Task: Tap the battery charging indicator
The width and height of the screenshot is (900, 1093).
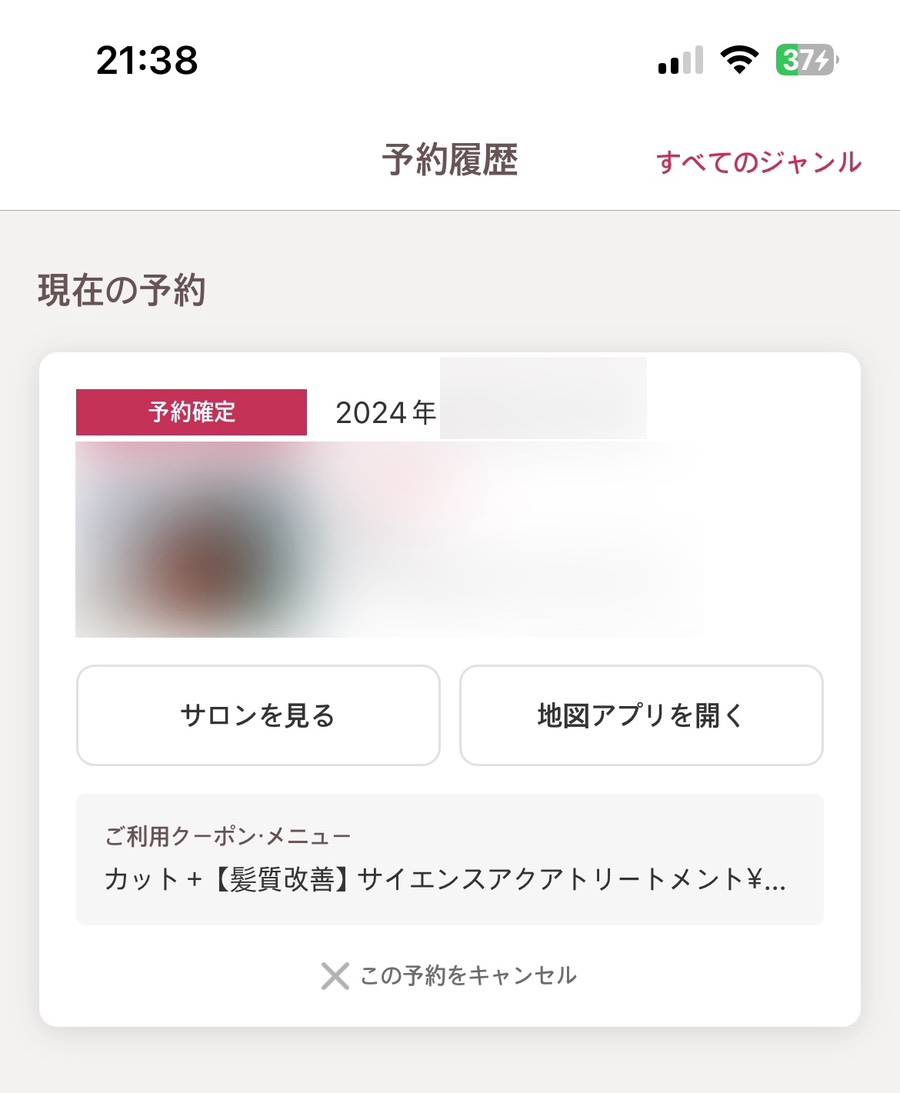Action: [807, 59]
